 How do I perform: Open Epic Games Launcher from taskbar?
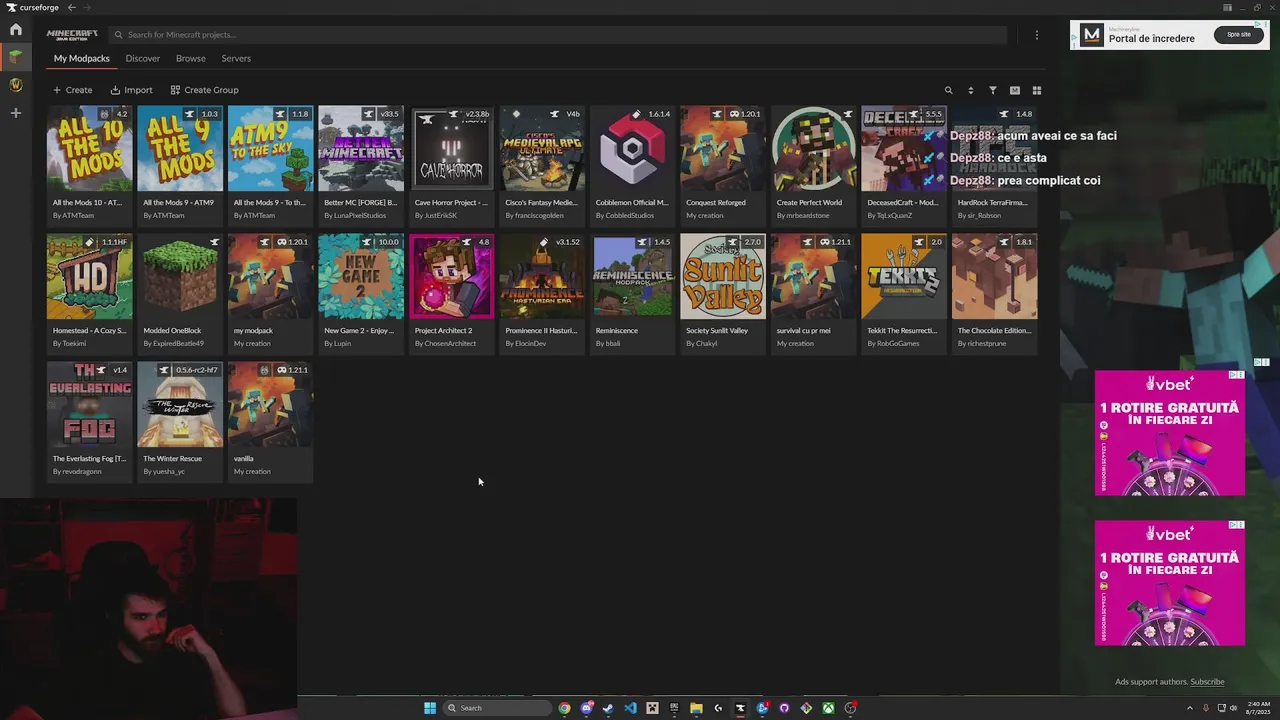click(674, 708)
